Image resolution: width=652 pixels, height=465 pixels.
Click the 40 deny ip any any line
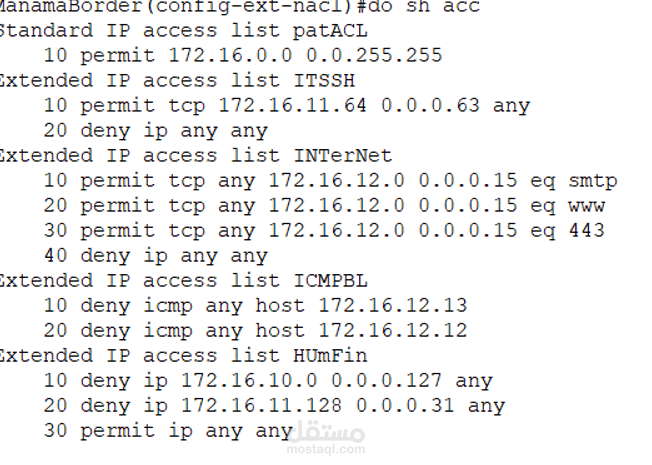(156, 256)
